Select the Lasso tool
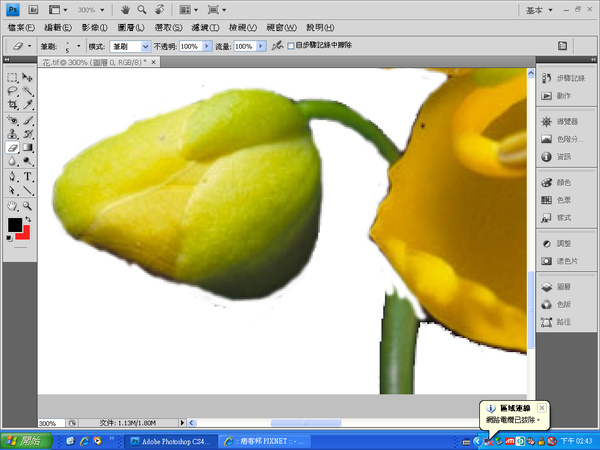 point(12,91)
